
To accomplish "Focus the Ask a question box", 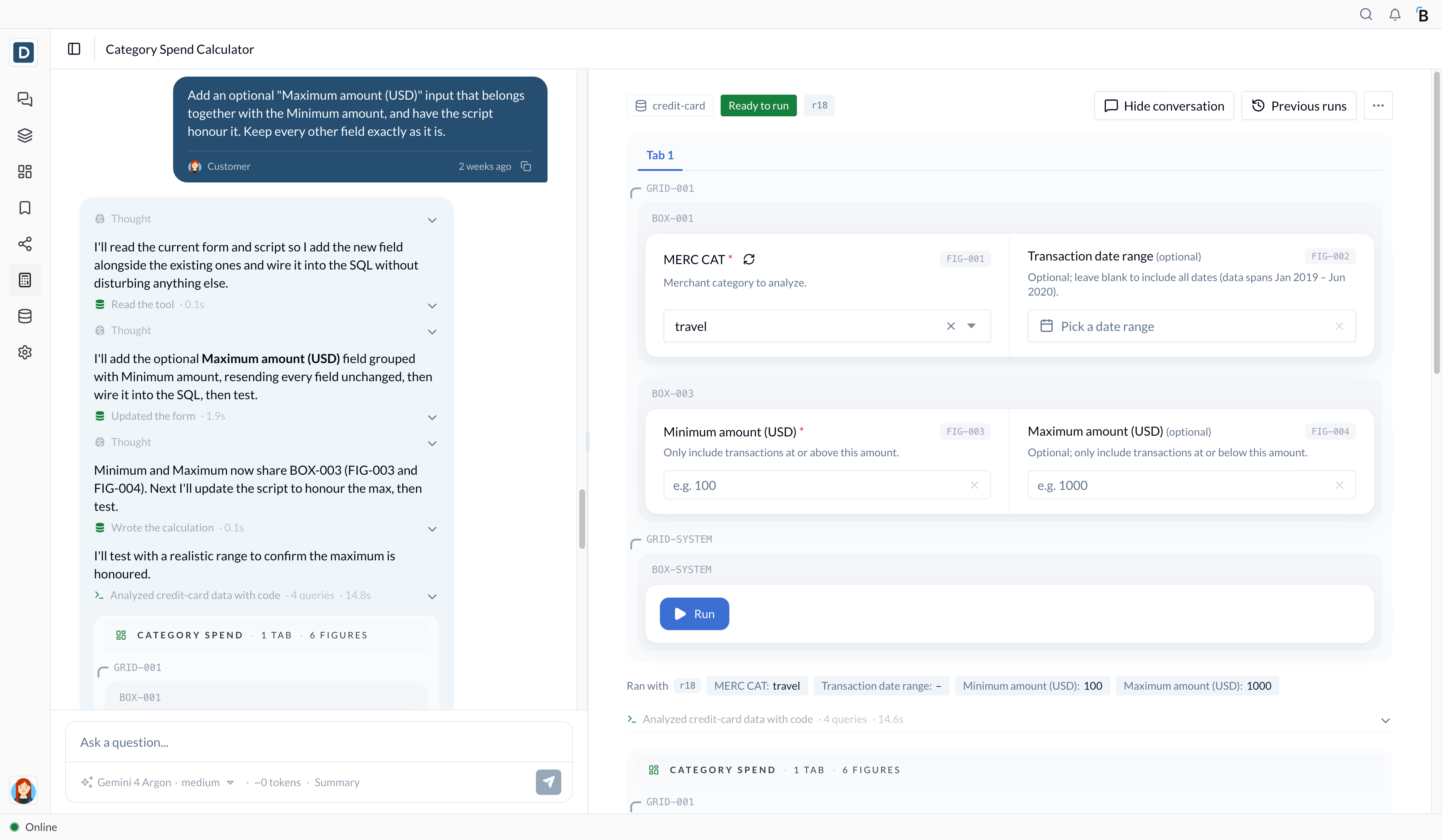I will pos(319,742).
